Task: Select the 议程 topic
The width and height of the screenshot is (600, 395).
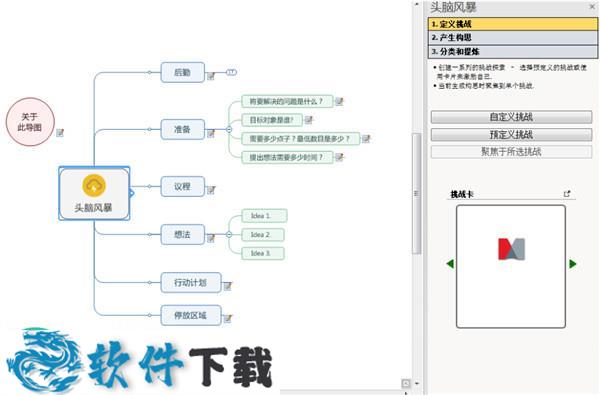Action: tap(183, 186)
